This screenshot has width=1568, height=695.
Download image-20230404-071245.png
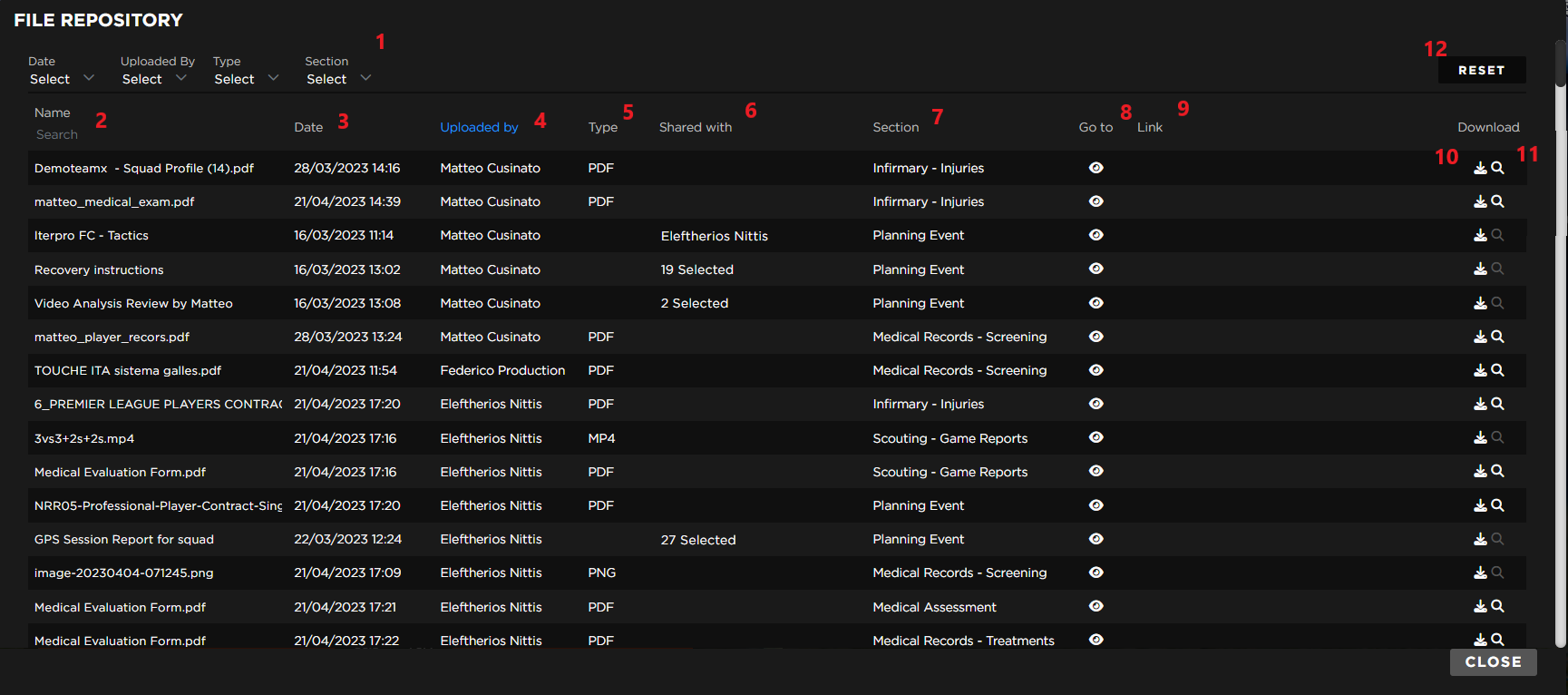click(x=1479, y=573)
